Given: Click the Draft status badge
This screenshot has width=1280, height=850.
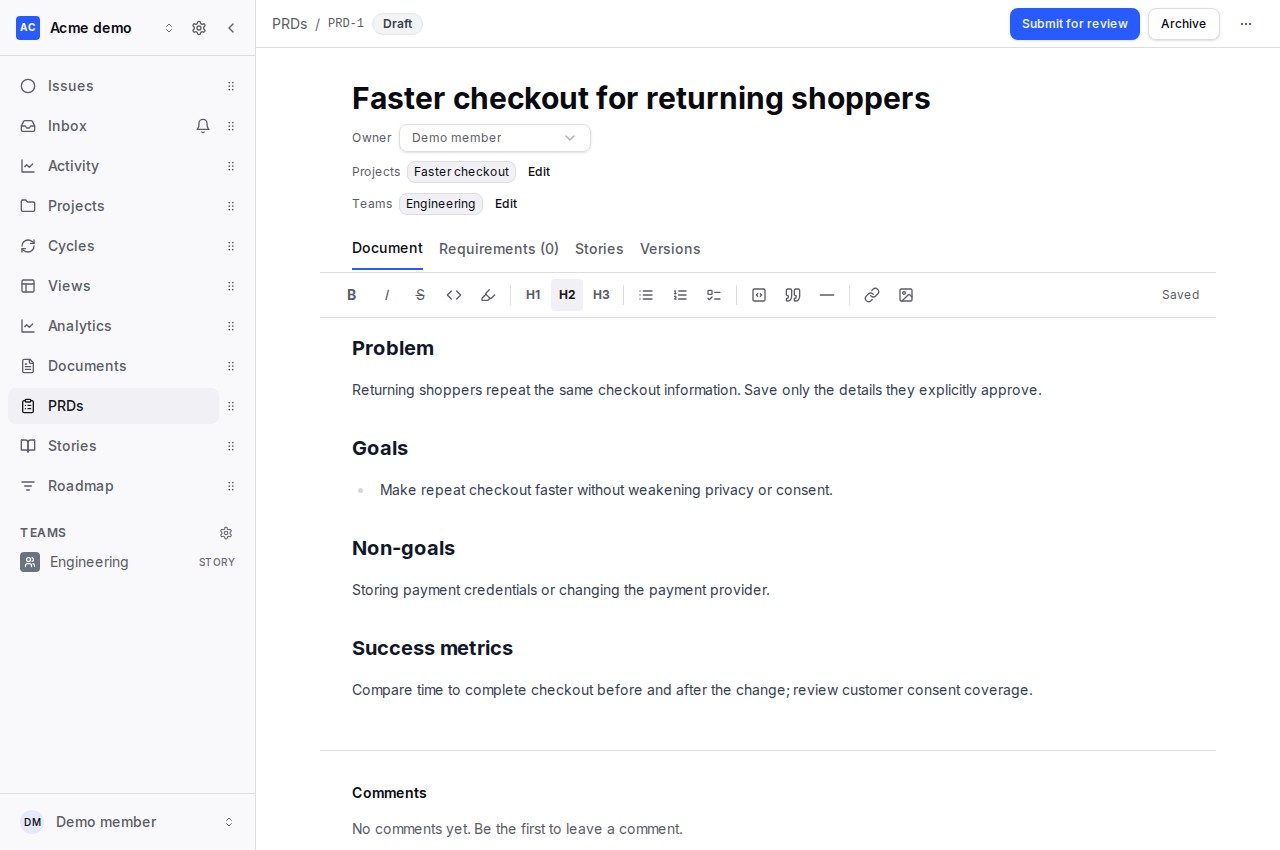Looking at the screenshot, I should pos(397,24).
